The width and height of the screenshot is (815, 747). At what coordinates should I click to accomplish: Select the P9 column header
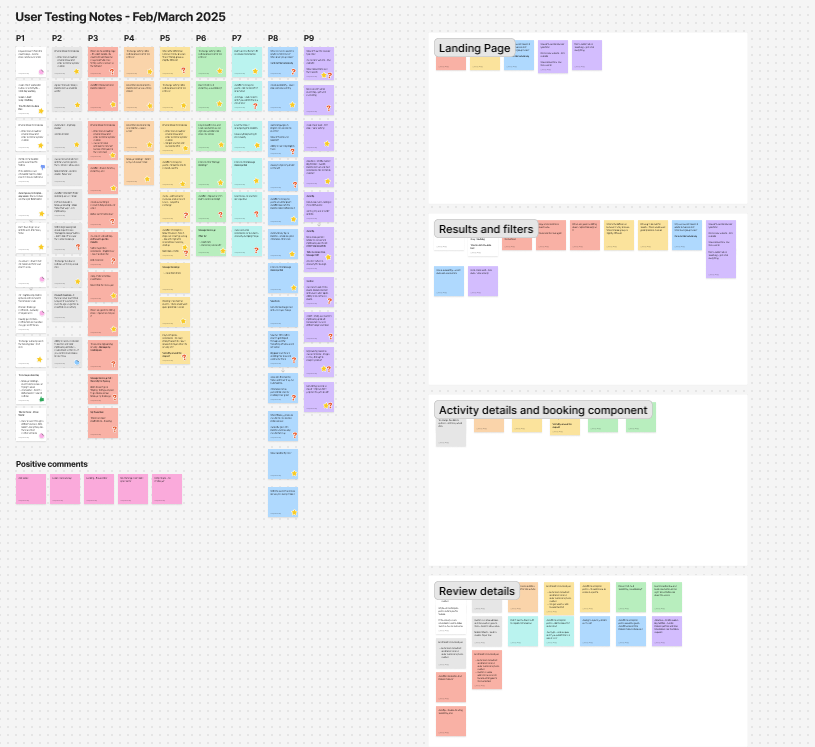tap(309, 38)
